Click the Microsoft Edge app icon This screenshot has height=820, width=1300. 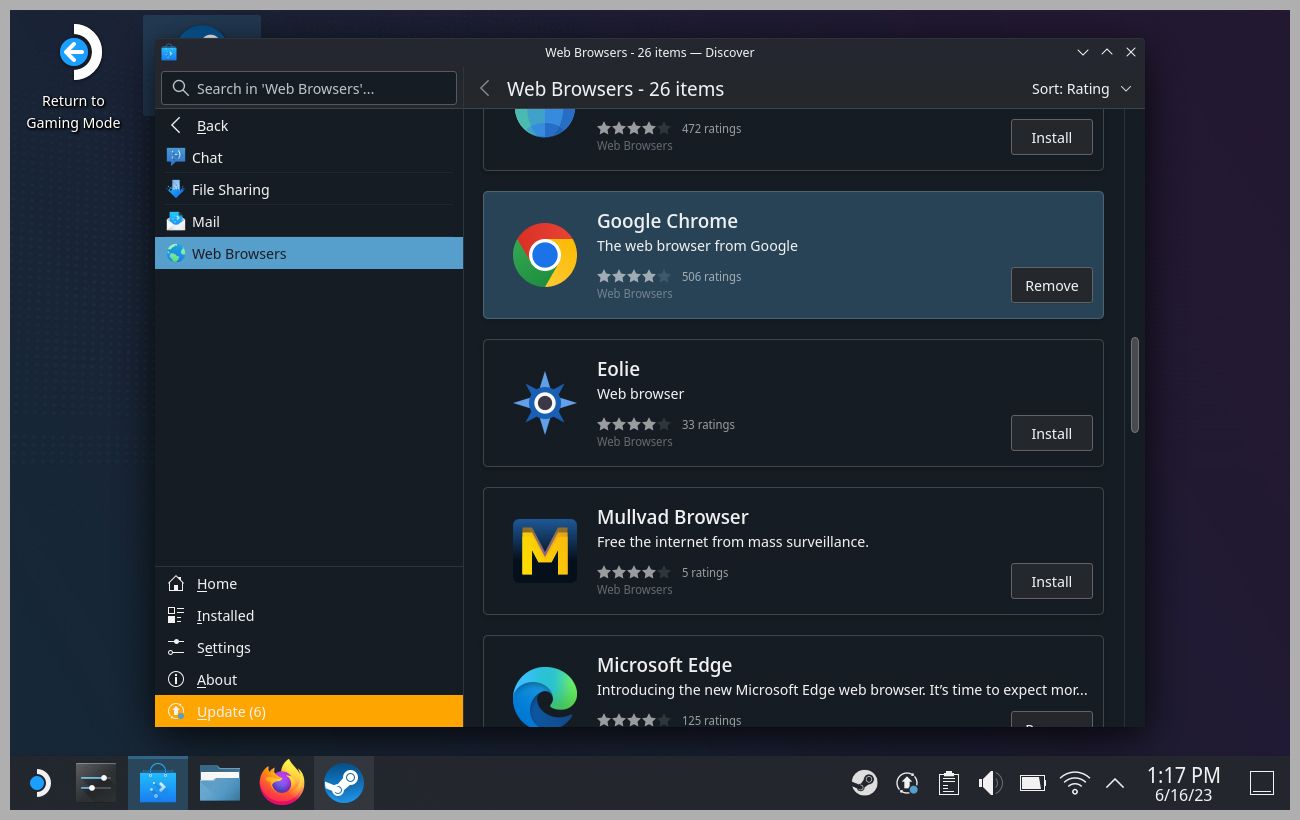point(545,696)
